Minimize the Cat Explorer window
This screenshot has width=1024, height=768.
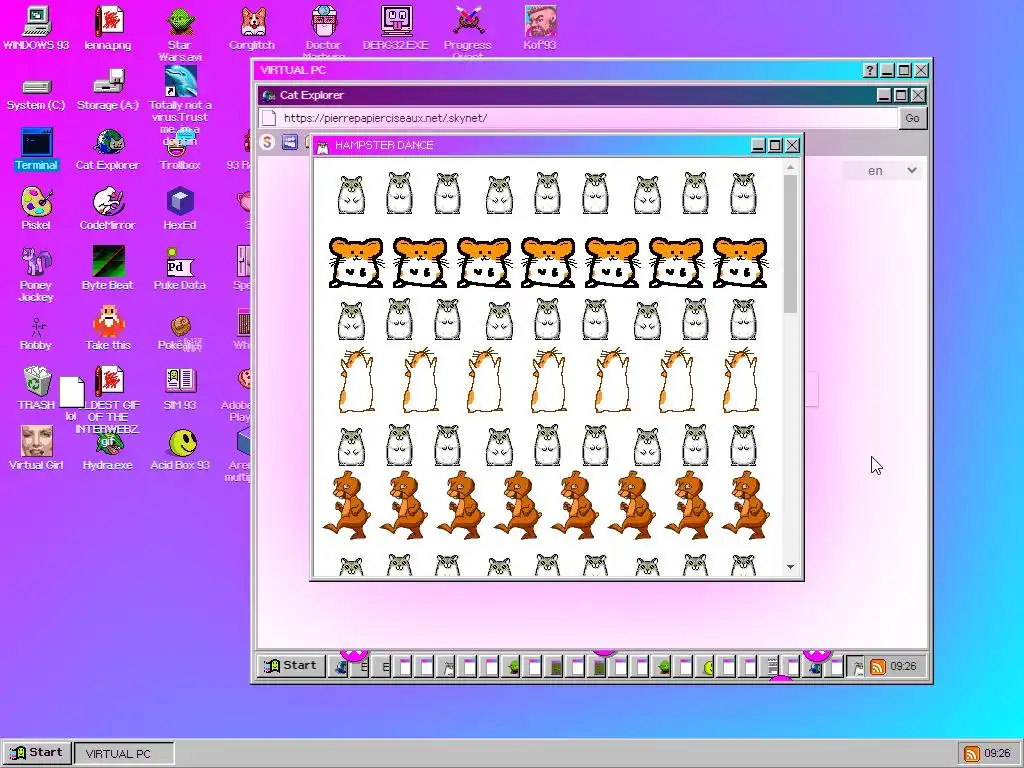[x=883, y=95]
